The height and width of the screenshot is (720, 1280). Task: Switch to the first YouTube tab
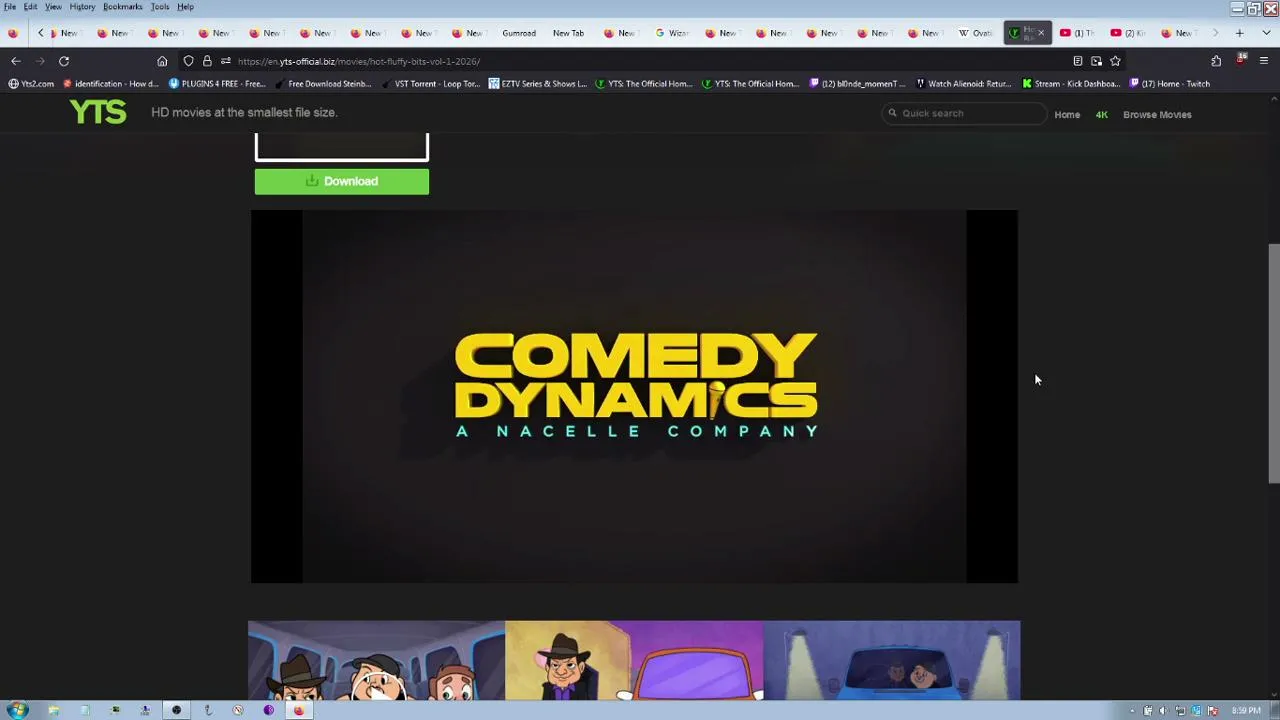(x=1078, y=33)
